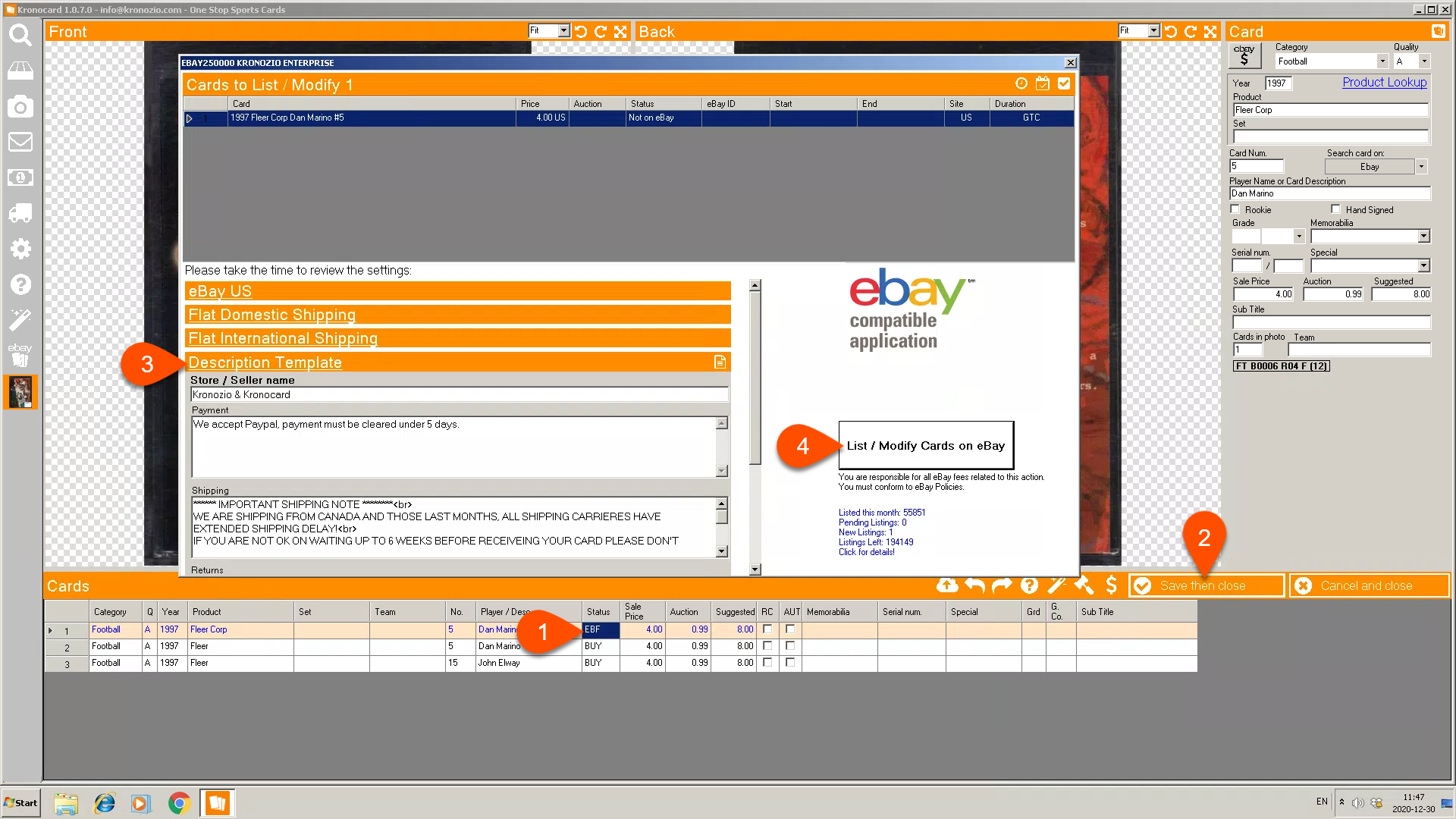Click the Back image expand icon
Image resolution: width=1456 pixels, height=819 pixels.
pyautogui.click(x=1210, y=32)
